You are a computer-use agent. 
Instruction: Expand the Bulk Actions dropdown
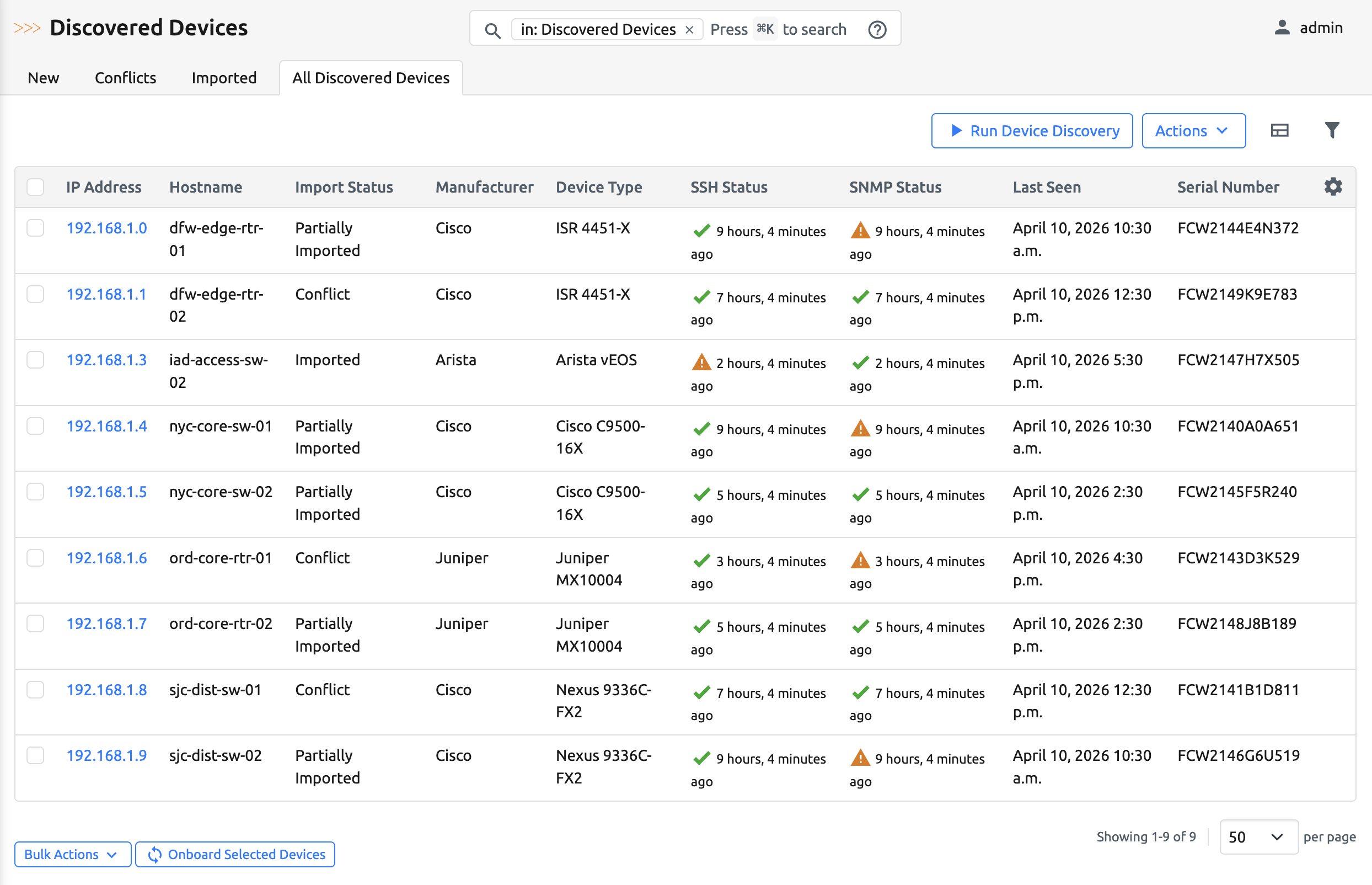[72, 854]
